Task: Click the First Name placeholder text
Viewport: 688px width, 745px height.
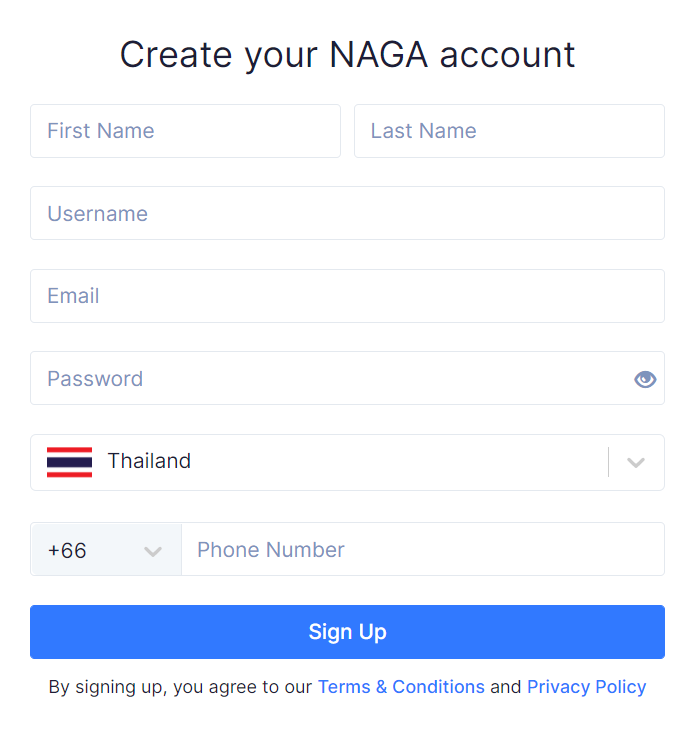Action: pos(101,131)
